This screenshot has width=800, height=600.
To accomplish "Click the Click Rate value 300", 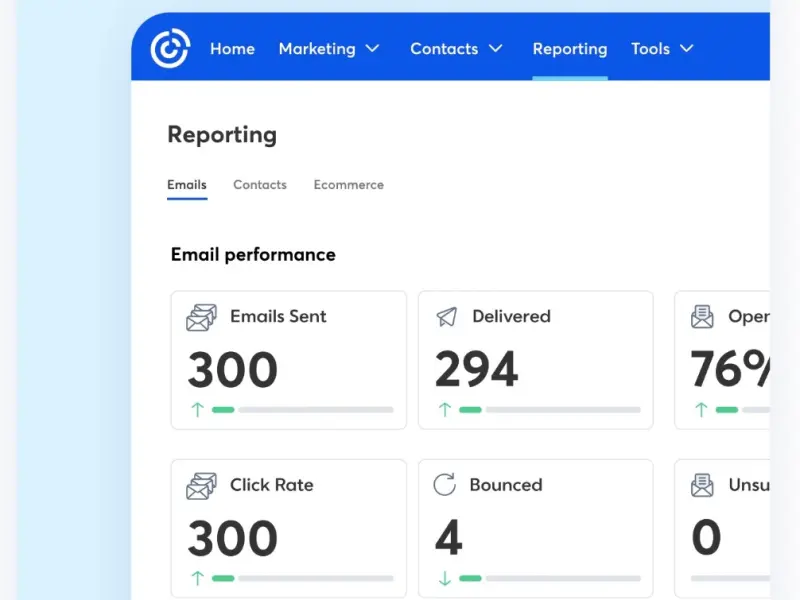I will click(x=233, y=538).
